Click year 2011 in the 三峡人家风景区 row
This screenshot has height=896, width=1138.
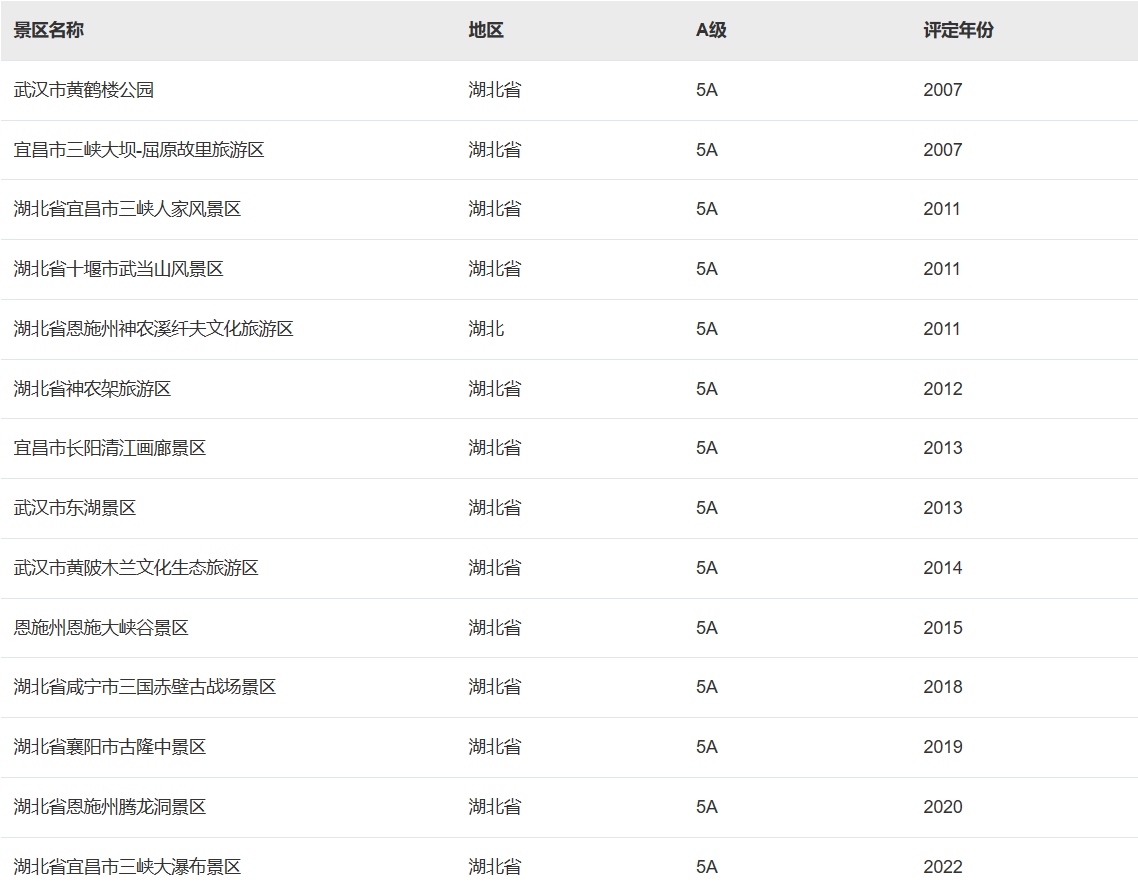tap(942, 210)
